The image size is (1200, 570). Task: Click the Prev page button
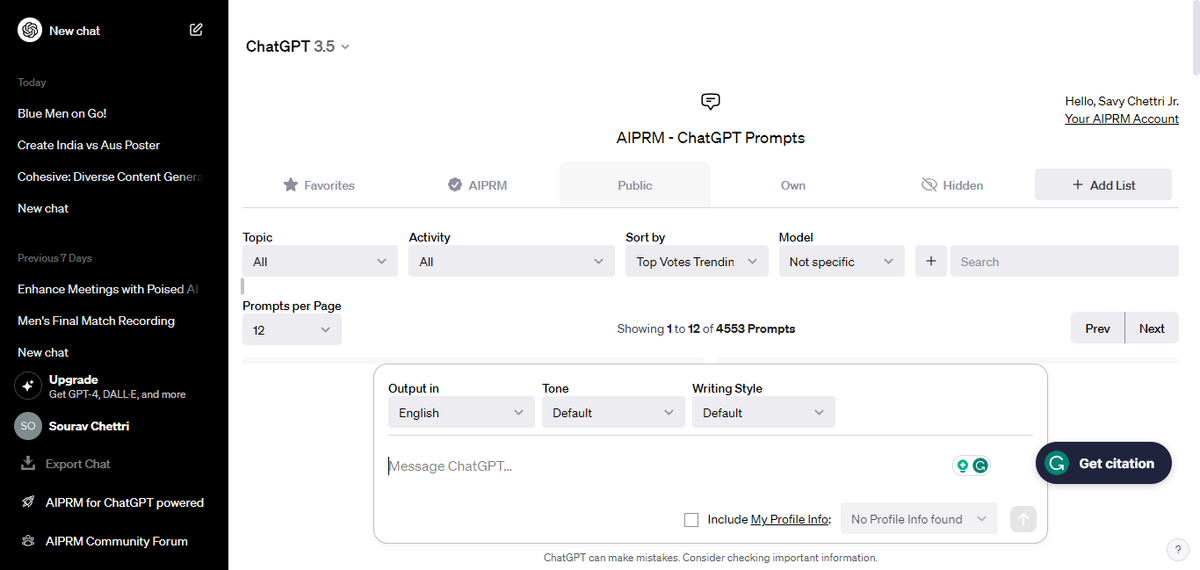click(x=1097, y=328)
